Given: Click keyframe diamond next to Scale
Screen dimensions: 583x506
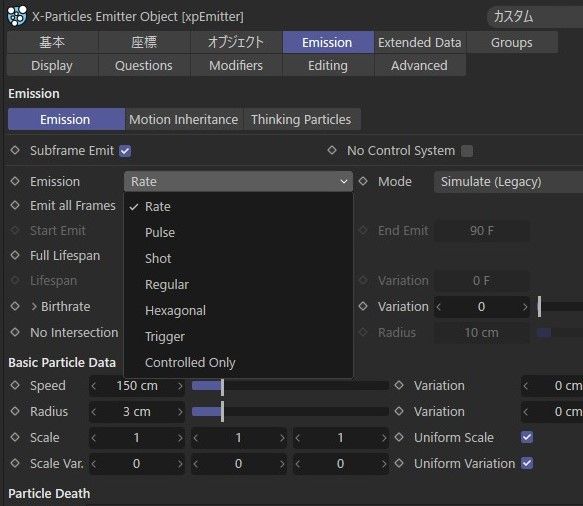Looking at the screenshot, I should click(15, 437).
